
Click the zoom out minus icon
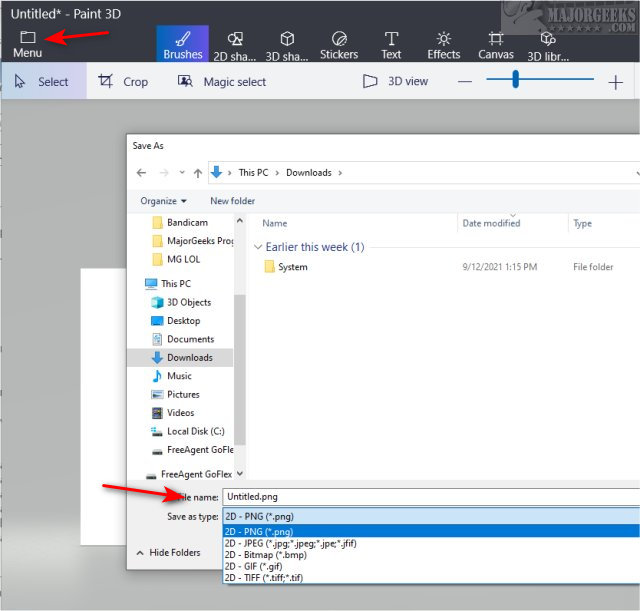pyautogui.click(x=464, y=82)
